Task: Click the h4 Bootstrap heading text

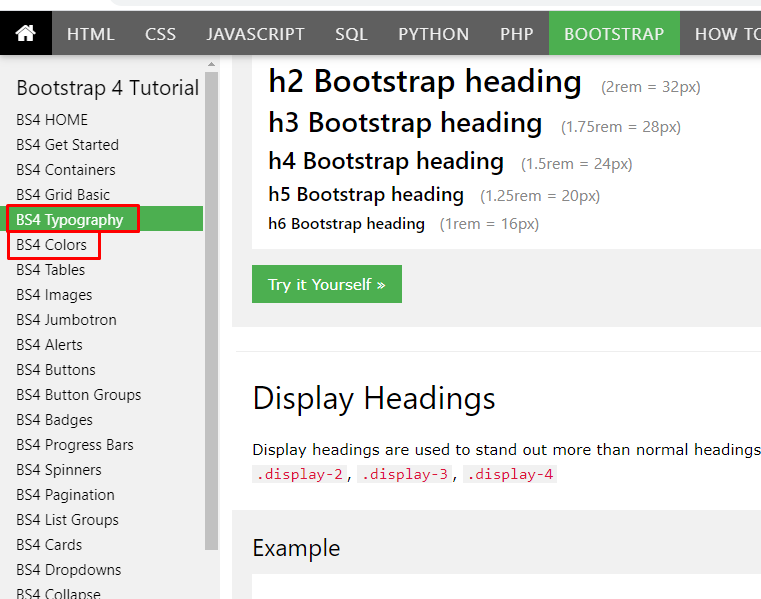Action: 386,161
